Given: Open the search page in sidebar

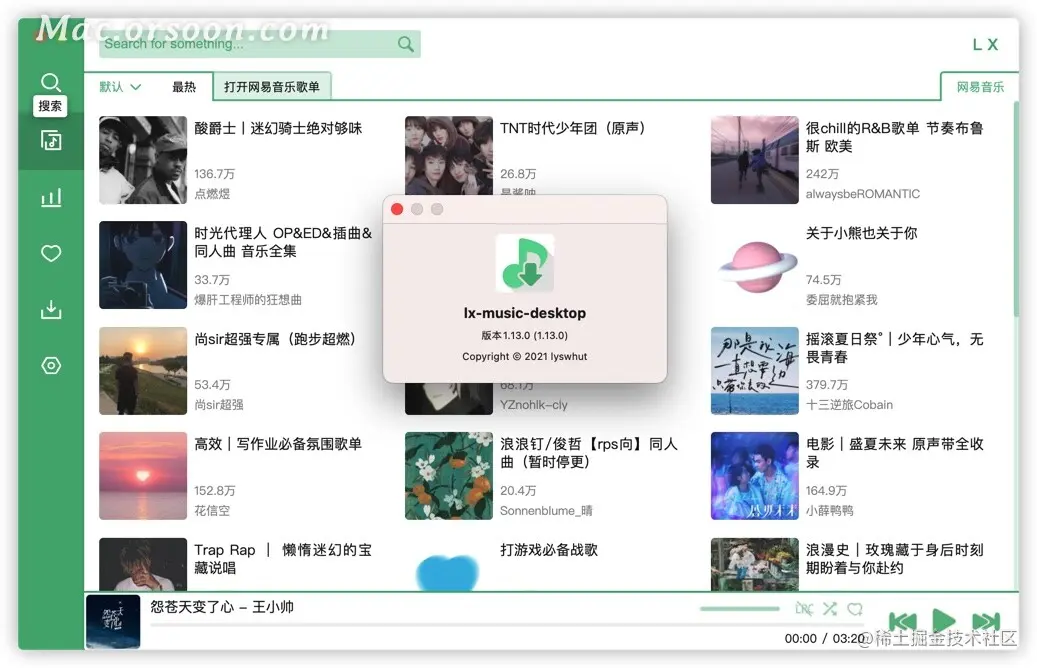Looking at the screenshot, I should [x=51, y=82].
